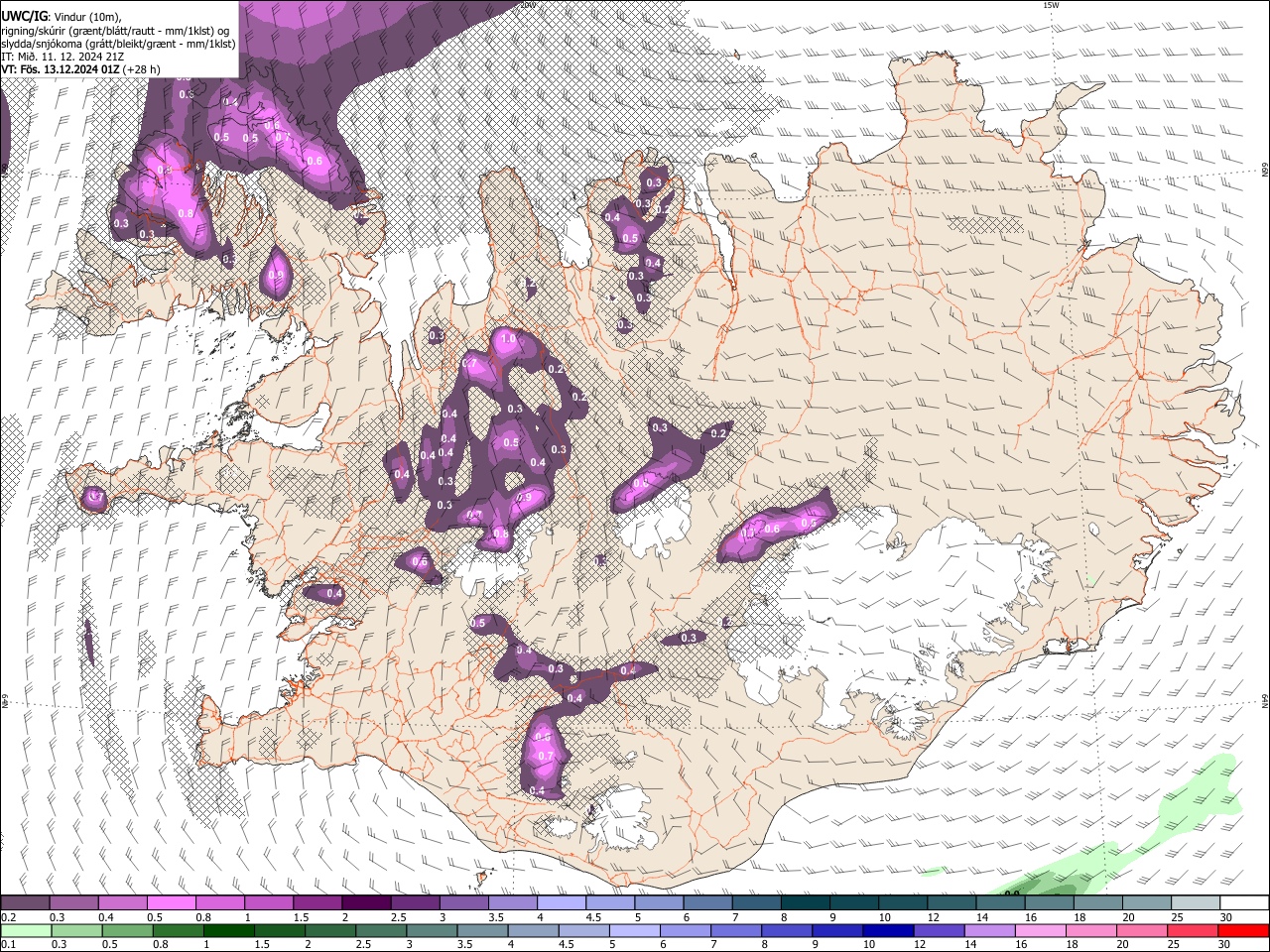
Task: Click the '(+28 h)' forecast offset text
Action: coord(141,69)
